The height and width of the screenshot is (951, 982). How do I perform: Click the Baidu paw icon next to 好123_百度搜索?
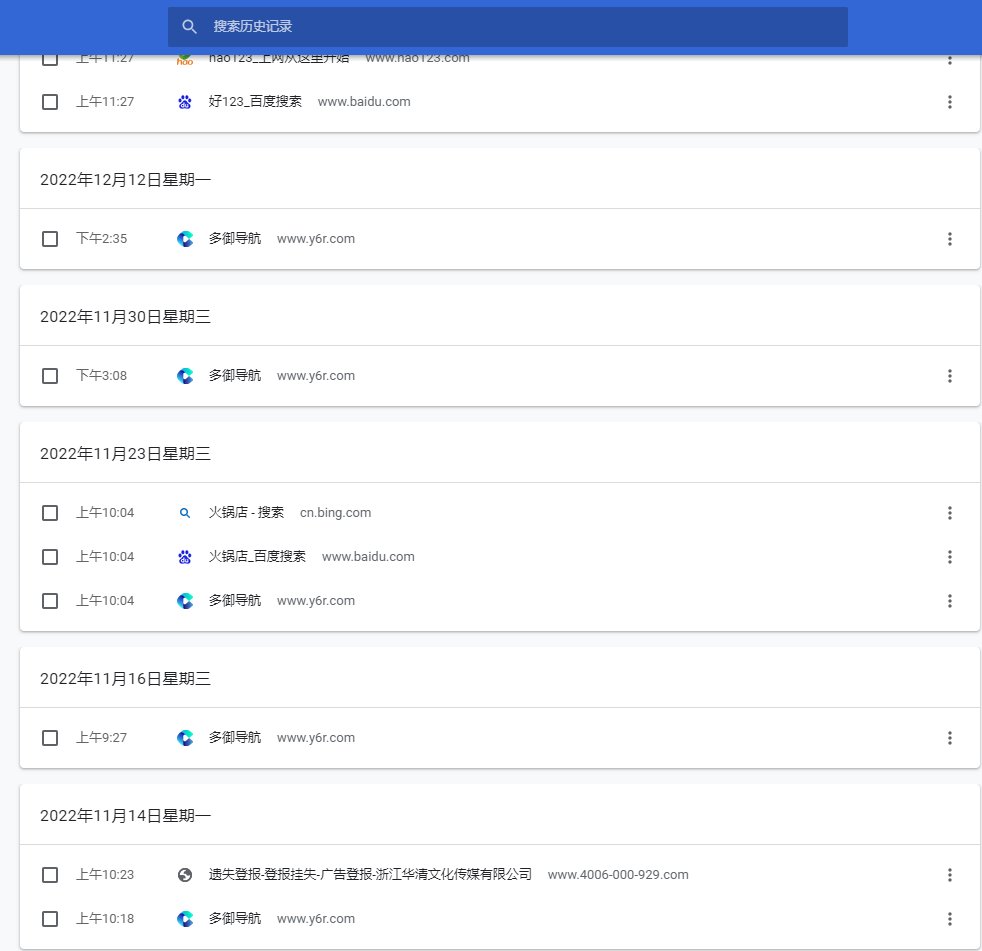pos(184,101)
